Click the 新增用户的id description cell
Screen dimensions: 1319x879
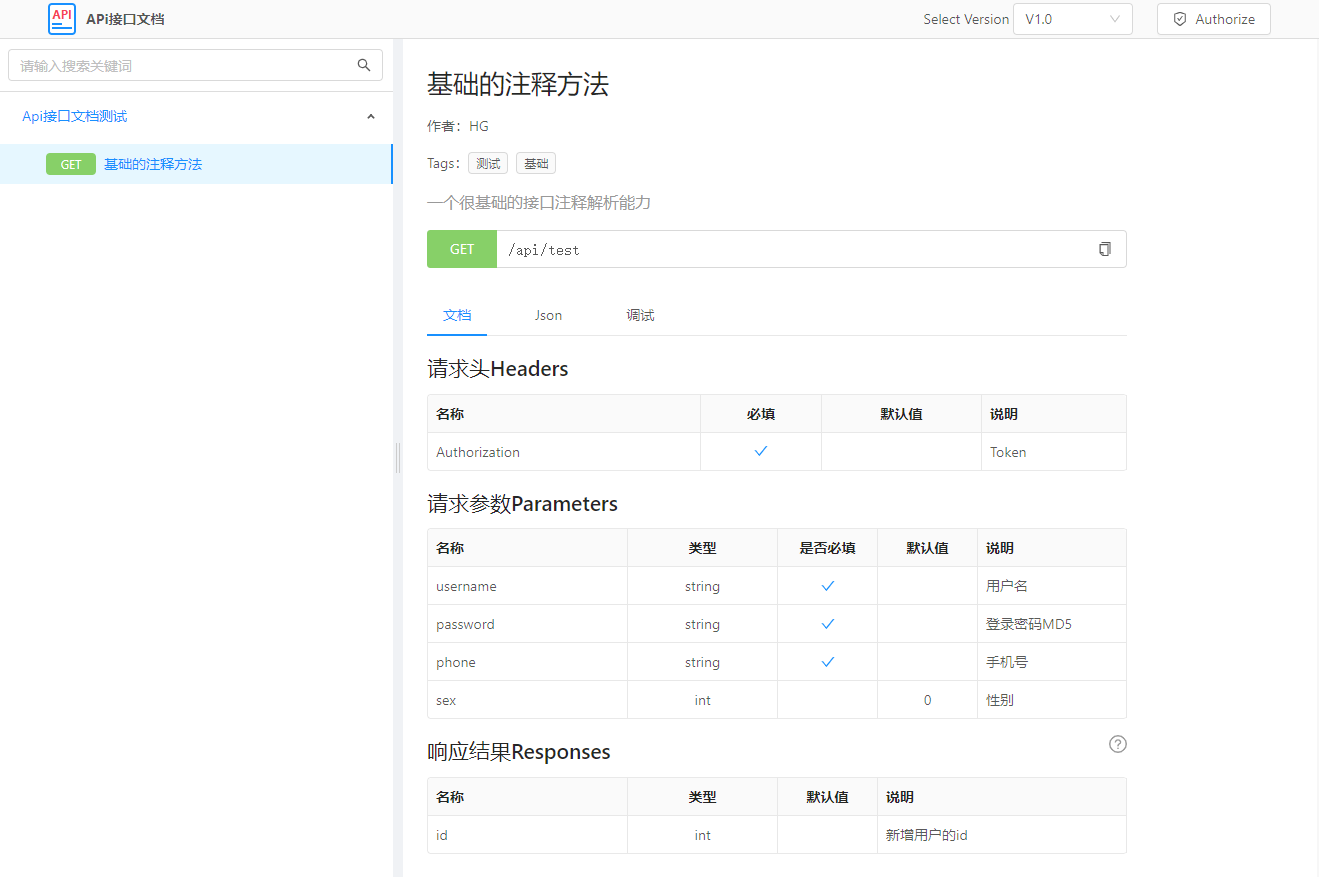point(1002,835)
